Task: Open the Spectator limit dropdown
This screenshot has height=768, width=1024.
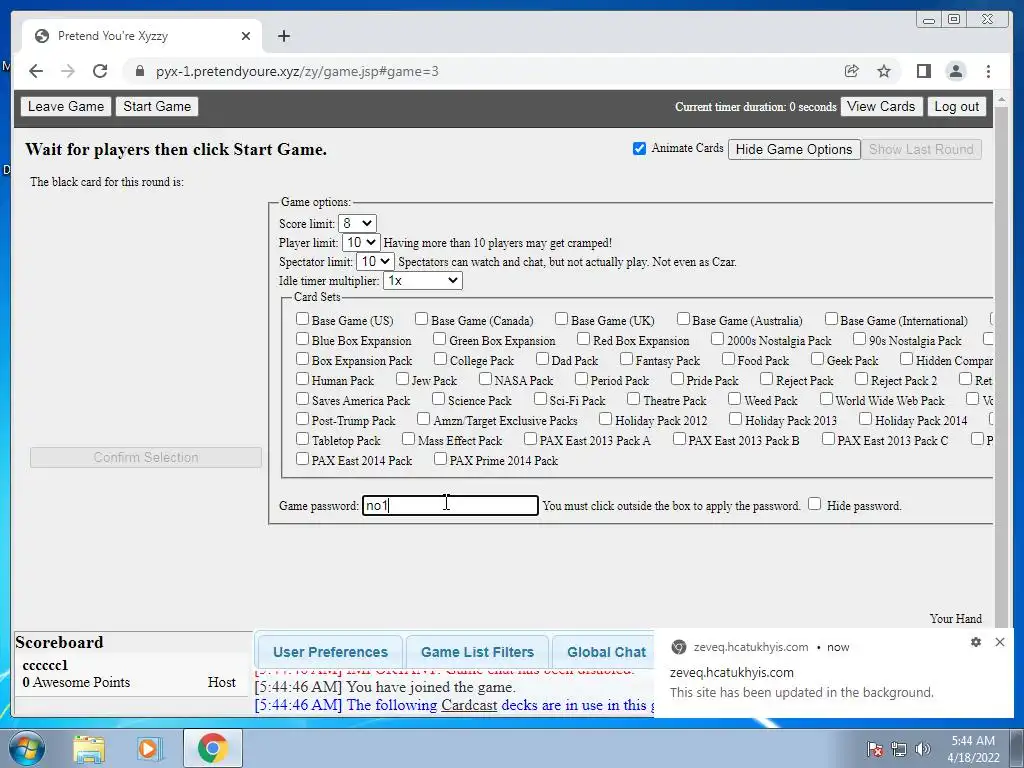Action: tap(376, 261)
